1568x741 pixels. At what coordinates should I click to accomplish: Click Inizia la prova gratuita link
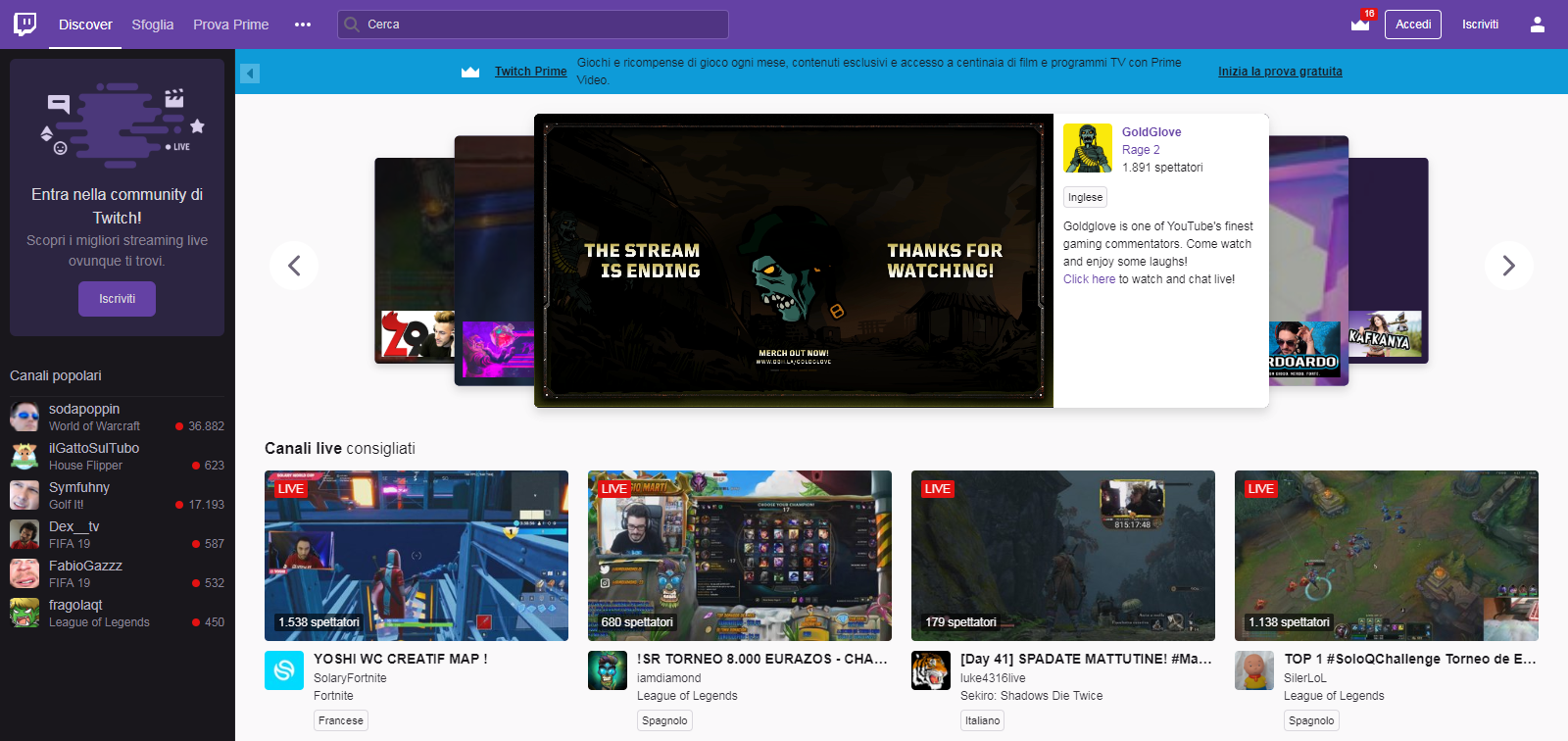click(x=1280, y=72)
